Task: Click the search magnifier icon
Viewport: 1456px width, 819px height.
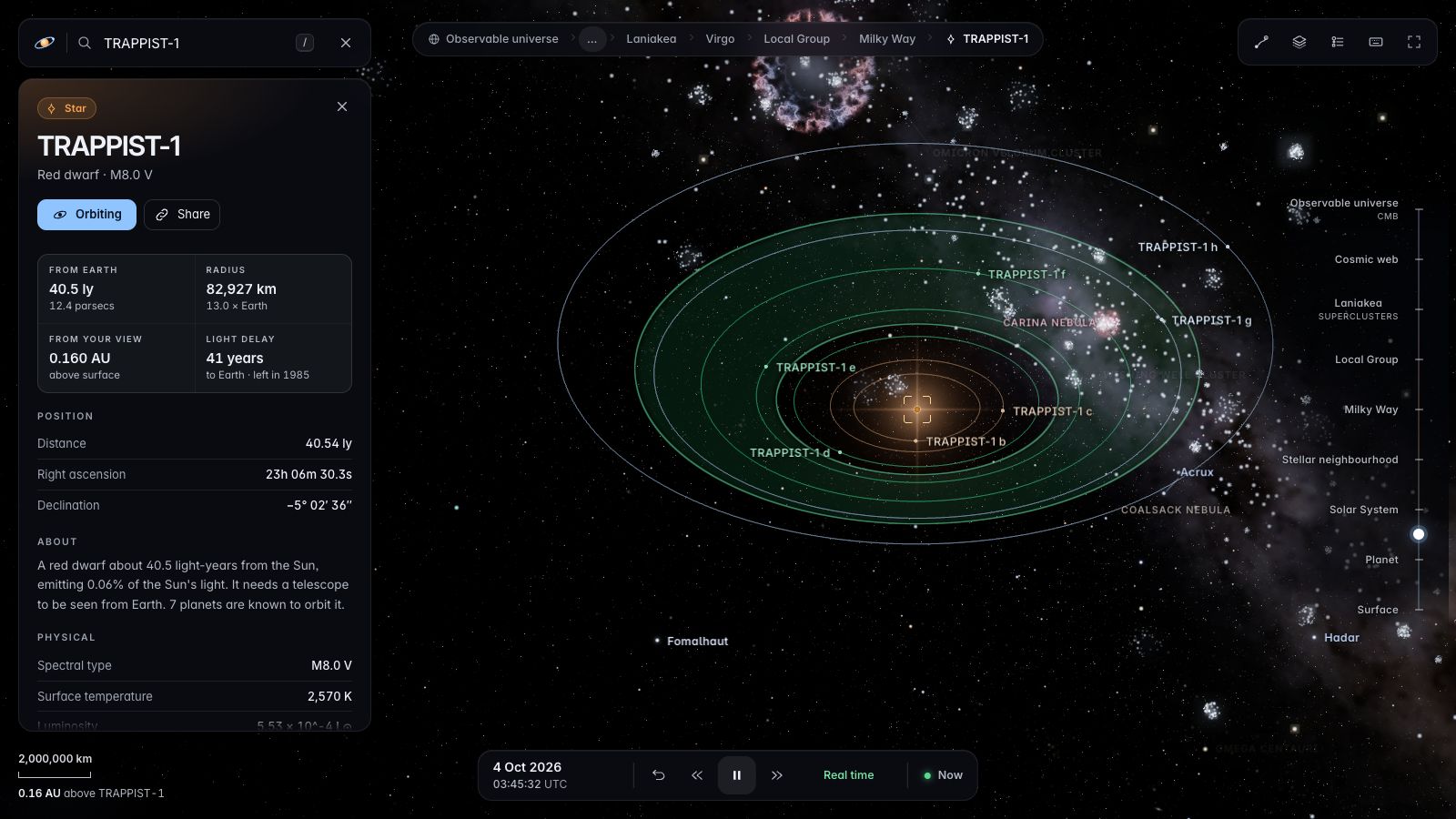Action: [x=85, y=43]
